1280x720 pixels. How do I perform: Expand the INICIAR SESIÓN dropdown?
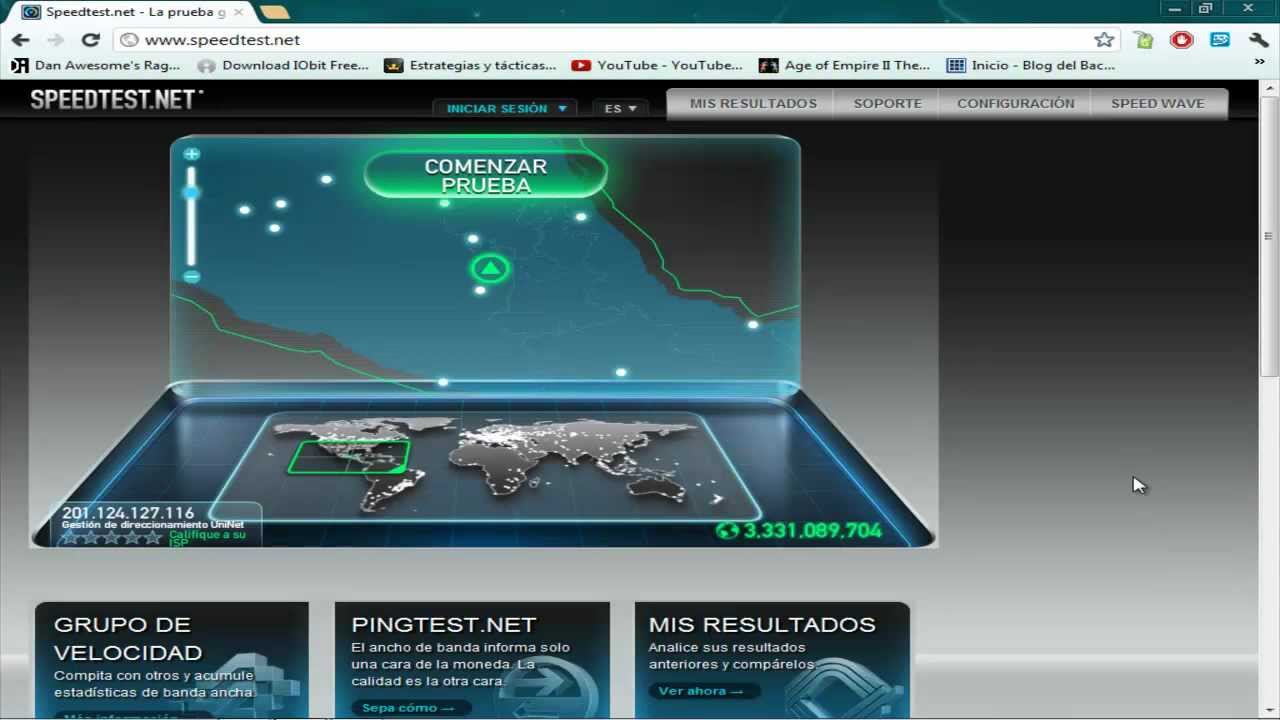(x=507, y=108)
